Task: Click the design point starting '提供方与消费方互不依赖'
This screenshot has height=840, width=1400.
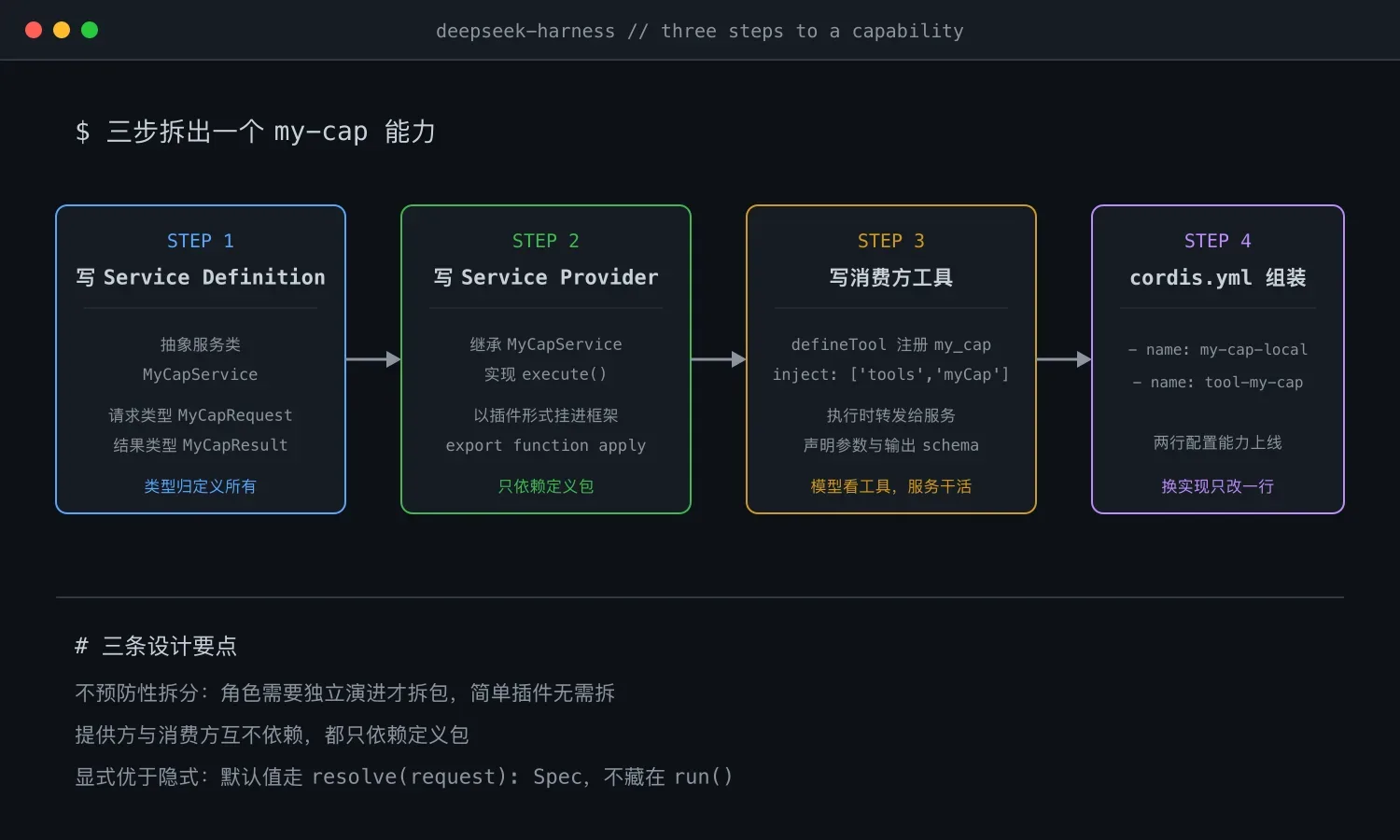Action: [272, 735]
